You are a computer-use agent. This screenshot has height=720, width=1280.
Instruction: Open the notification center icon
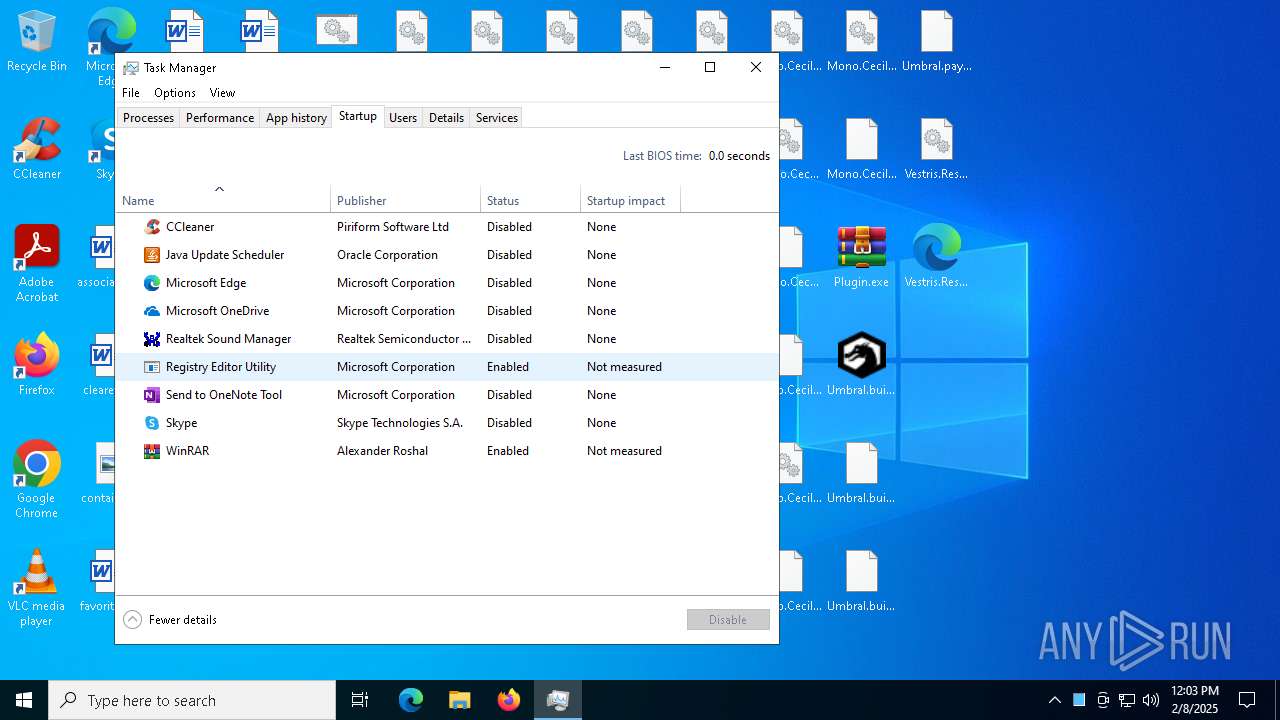tap(1247, 700)
